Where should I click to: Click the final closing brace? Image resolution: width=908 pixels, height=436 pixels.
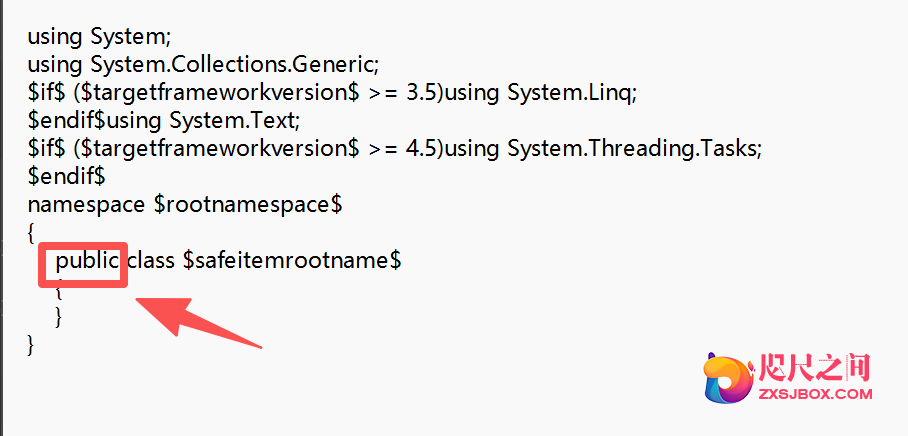pyautogui.click(x=31, y=345)
